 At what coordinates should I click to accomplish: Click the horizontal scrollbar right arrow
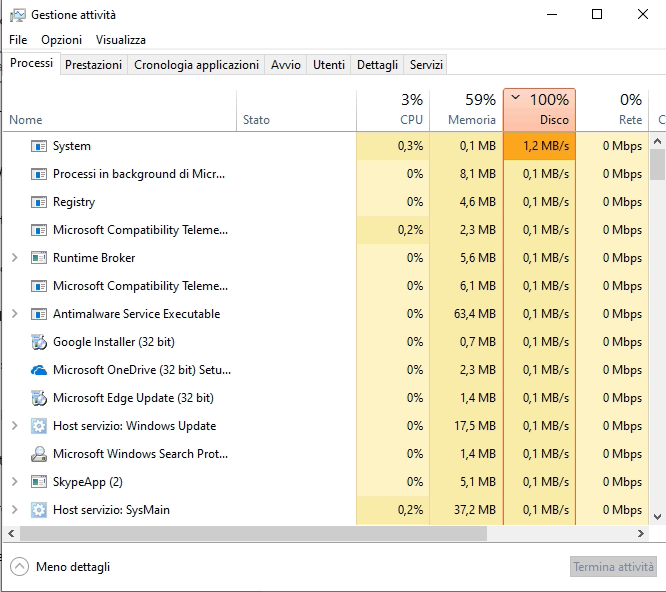pyautogui.click(x=641, y=534)
